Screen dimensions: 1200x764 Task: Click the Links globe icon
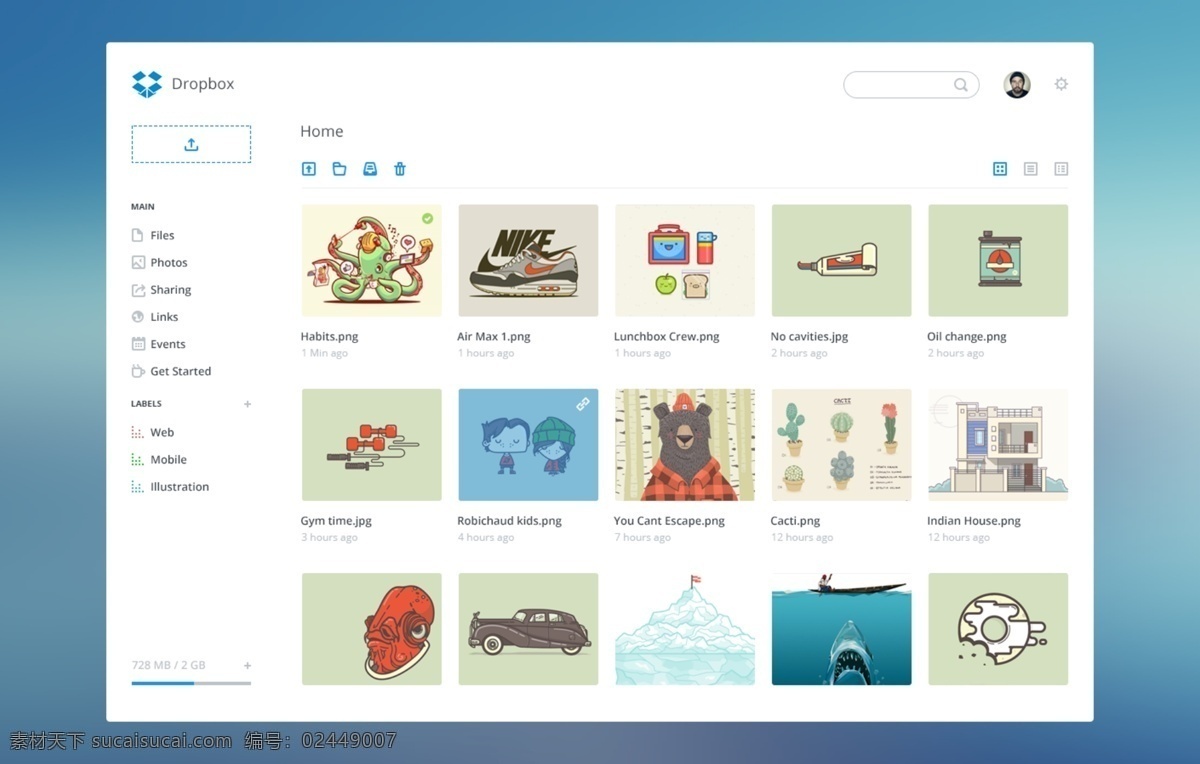click(138, 317)
